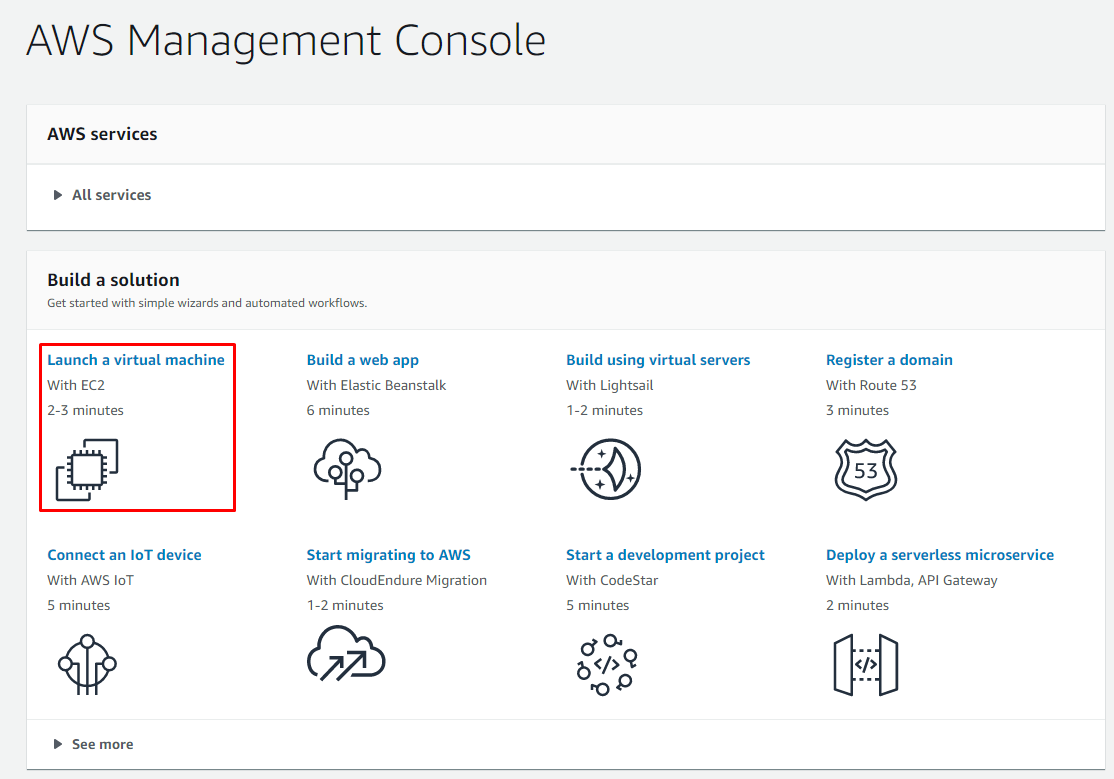Click the 'Get started with simple wizards' description
Image resolution: width=1114 pixels, height=779 pixels.
point(207,303)
